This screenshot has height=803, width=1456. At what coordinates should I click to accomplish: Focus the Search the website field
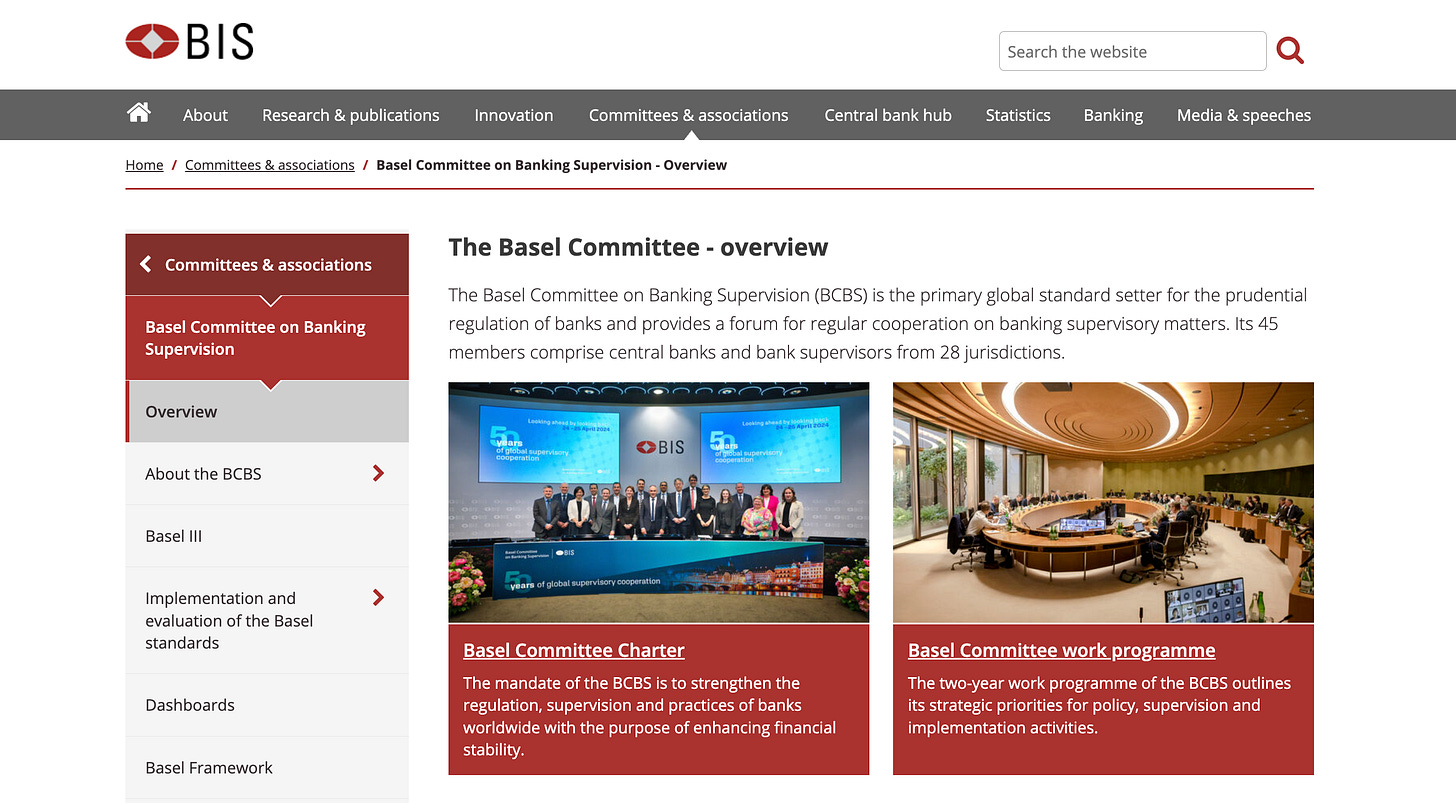tap(1132, 51)
